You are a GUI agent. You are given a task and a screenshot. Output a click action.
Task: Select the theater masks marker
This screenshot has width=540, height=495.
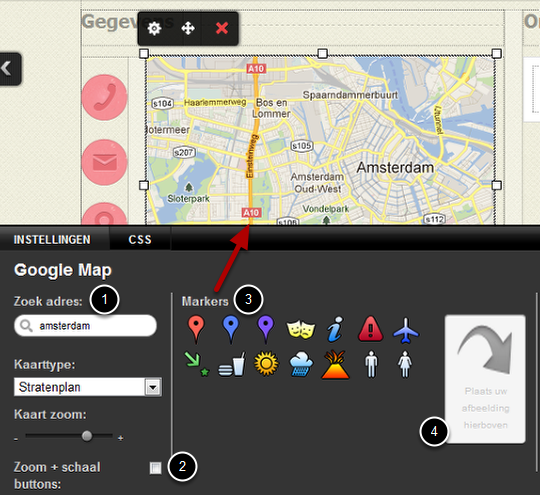301,330
